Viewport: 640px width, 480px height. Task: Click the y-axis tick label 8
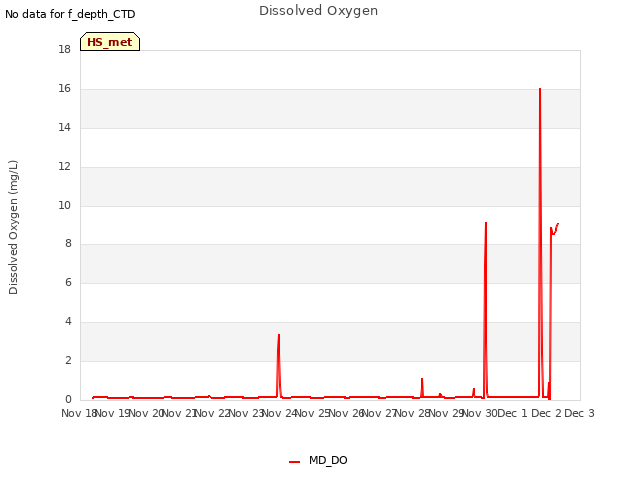(x=68, y=243)
